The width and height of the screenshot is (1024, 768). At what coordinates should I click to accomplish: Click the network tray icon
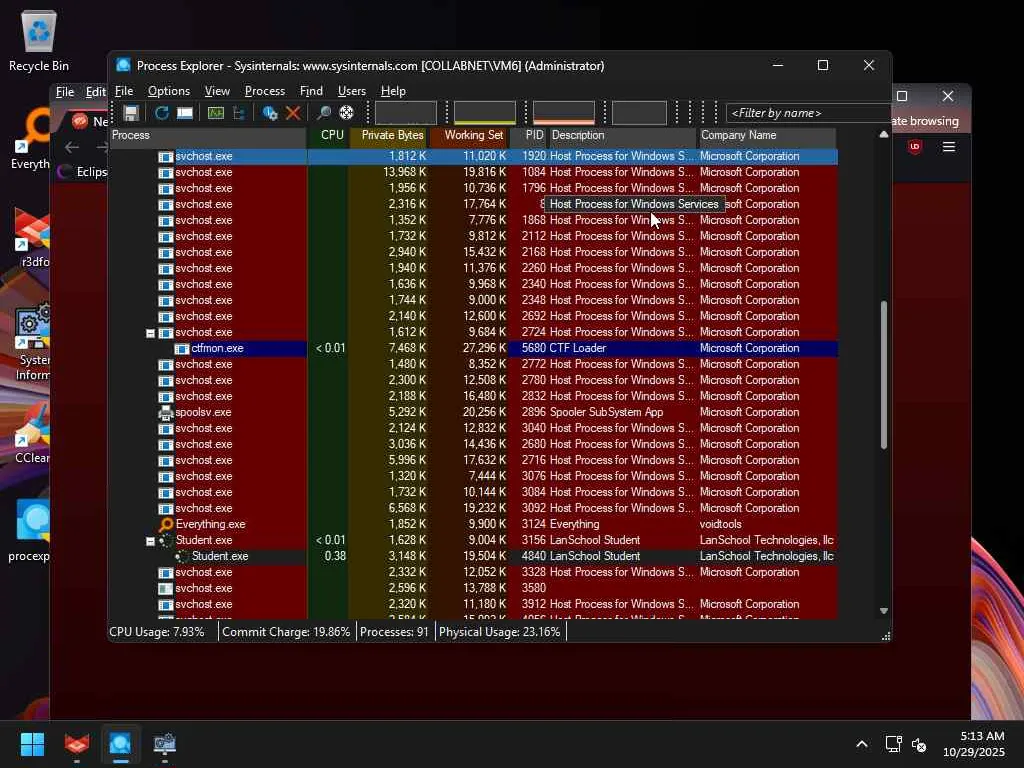[x=893, y=744]
